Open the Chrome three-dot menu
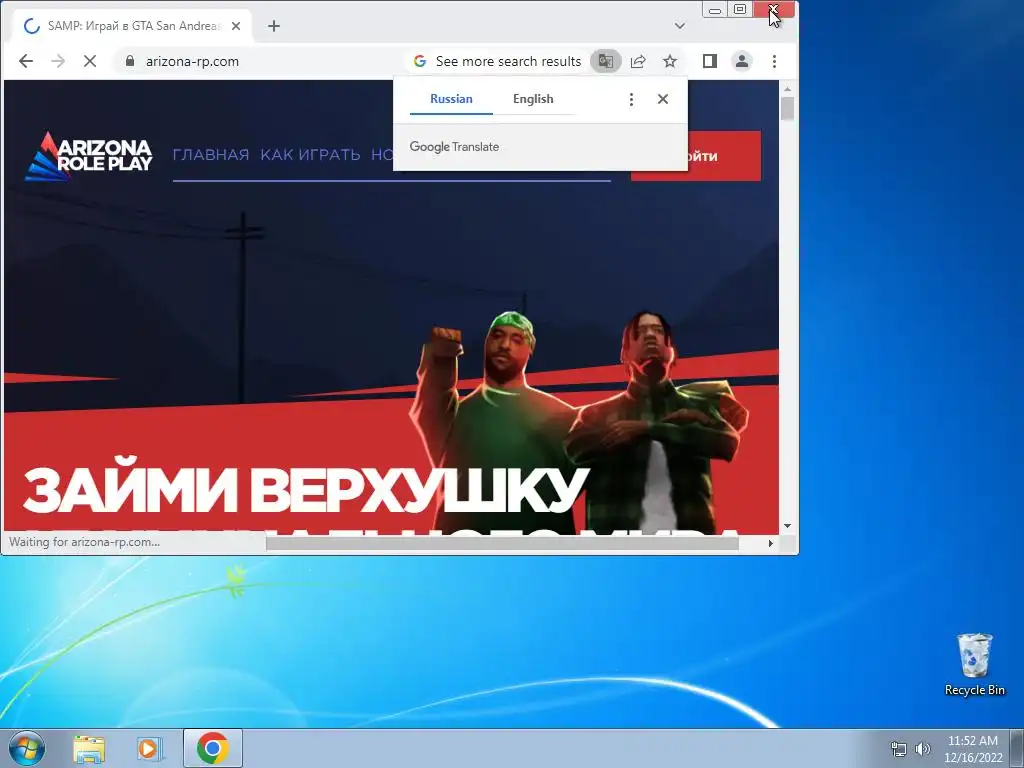 coord(775,61)
